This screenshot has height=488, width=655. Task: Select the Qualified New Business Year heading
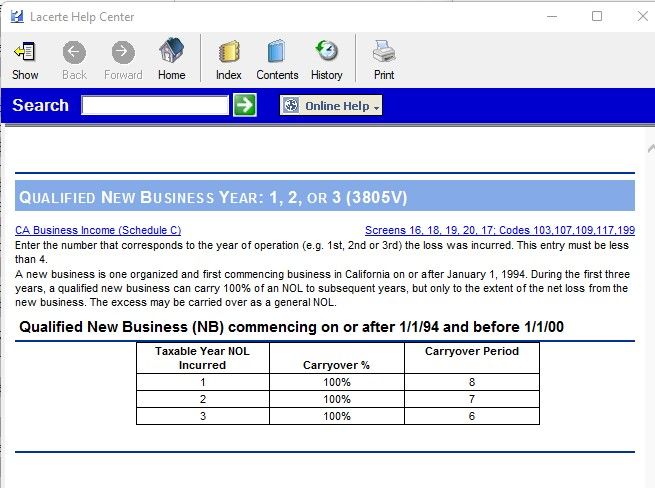pos(213,197)
